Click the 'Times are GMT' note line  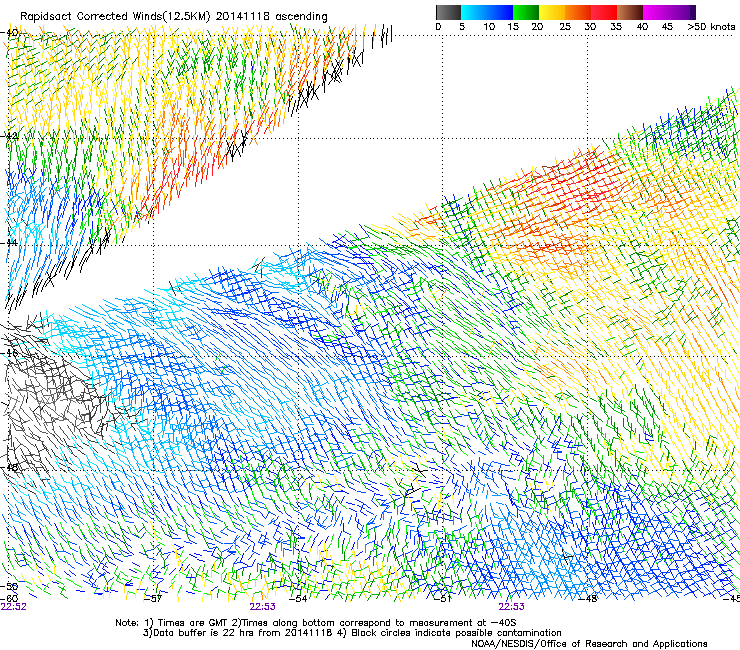click(316, 623)
